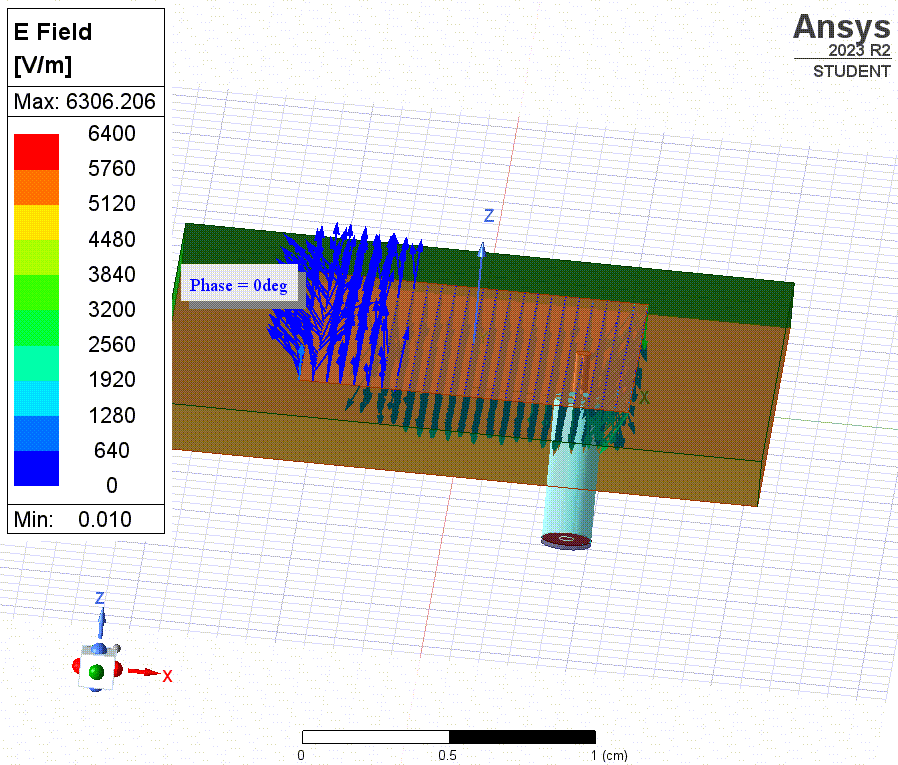Select the 5120 legend scale value
The image size is (898, 765).
point(112,203)
